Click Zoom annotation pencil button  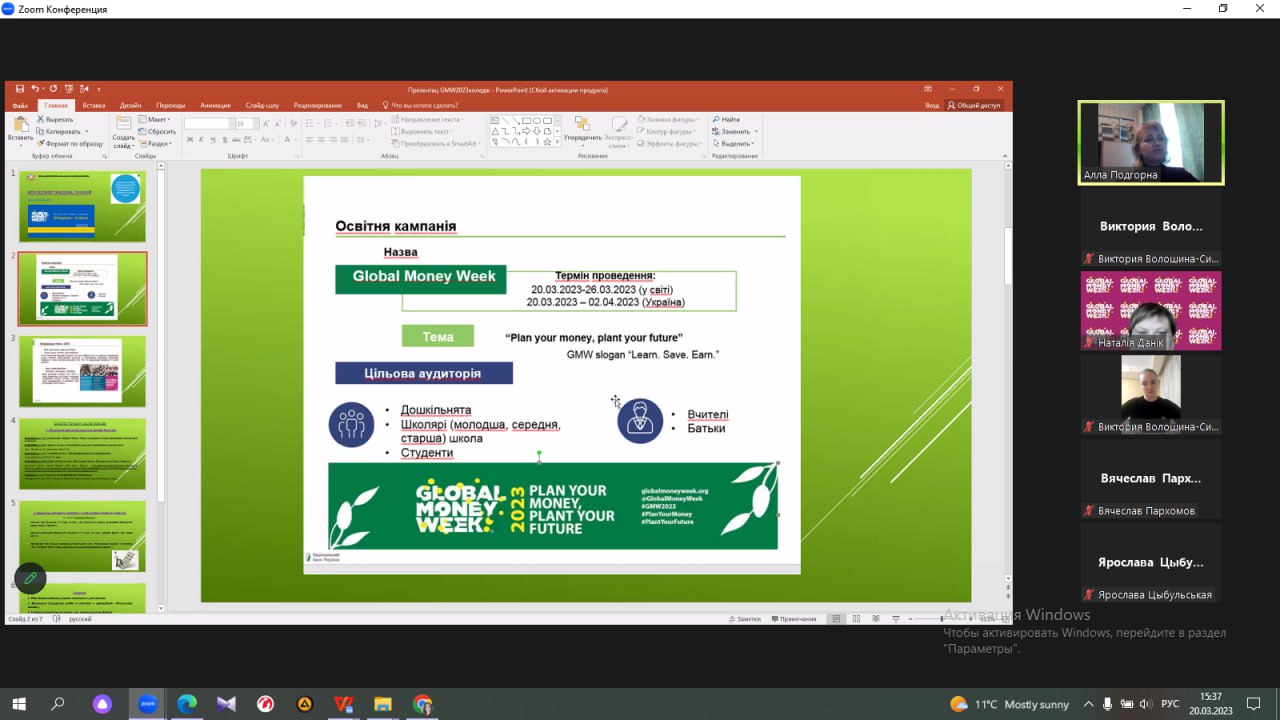point(30,578)
